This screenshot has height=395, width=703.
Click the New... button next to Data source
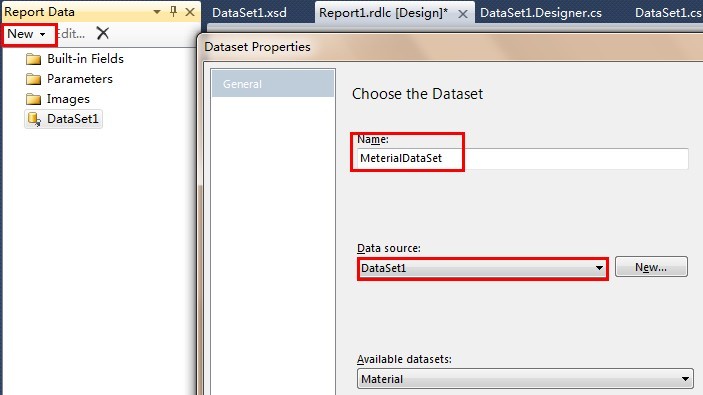[x=651, y=267]
